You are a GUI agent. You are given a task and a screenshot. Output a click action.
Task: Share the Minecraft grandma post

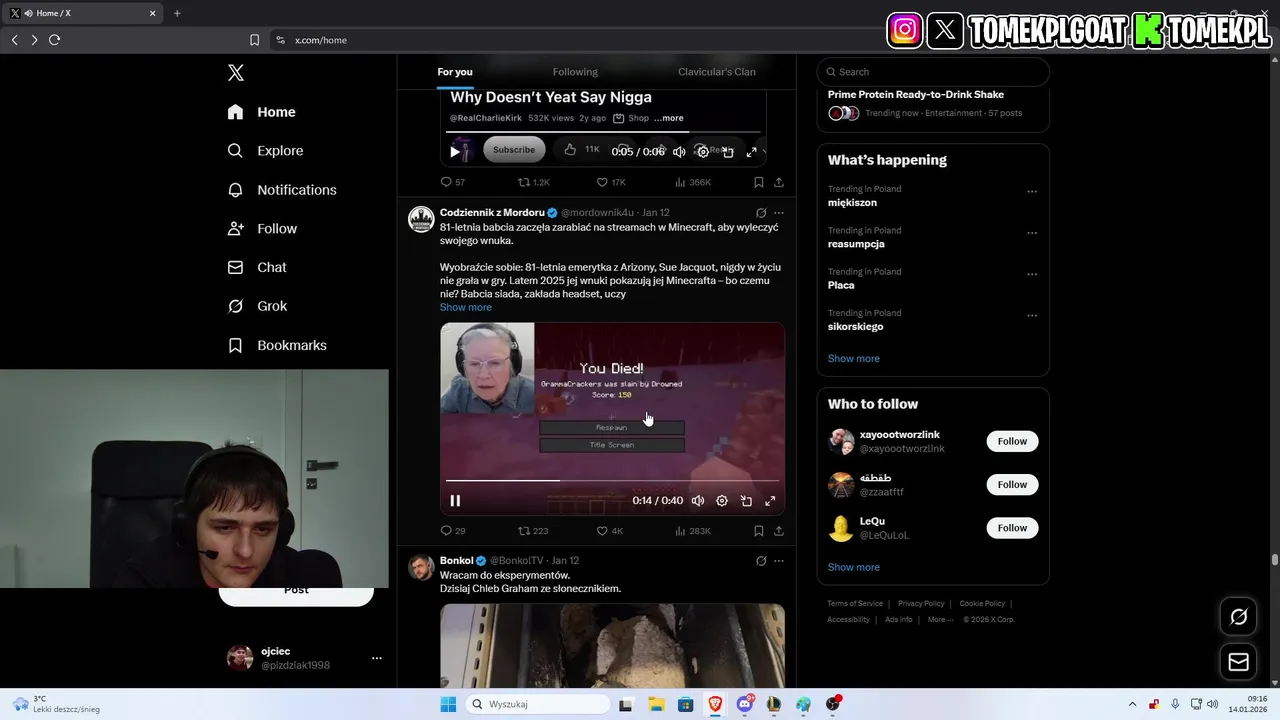click(x=779, y=531)
